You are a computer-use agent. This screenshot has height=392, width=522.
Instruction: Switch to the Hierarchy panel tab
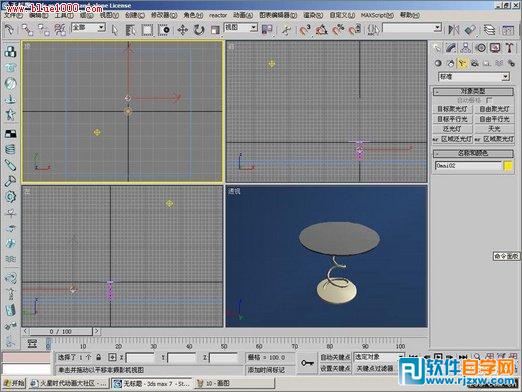(x=465, y=48)
